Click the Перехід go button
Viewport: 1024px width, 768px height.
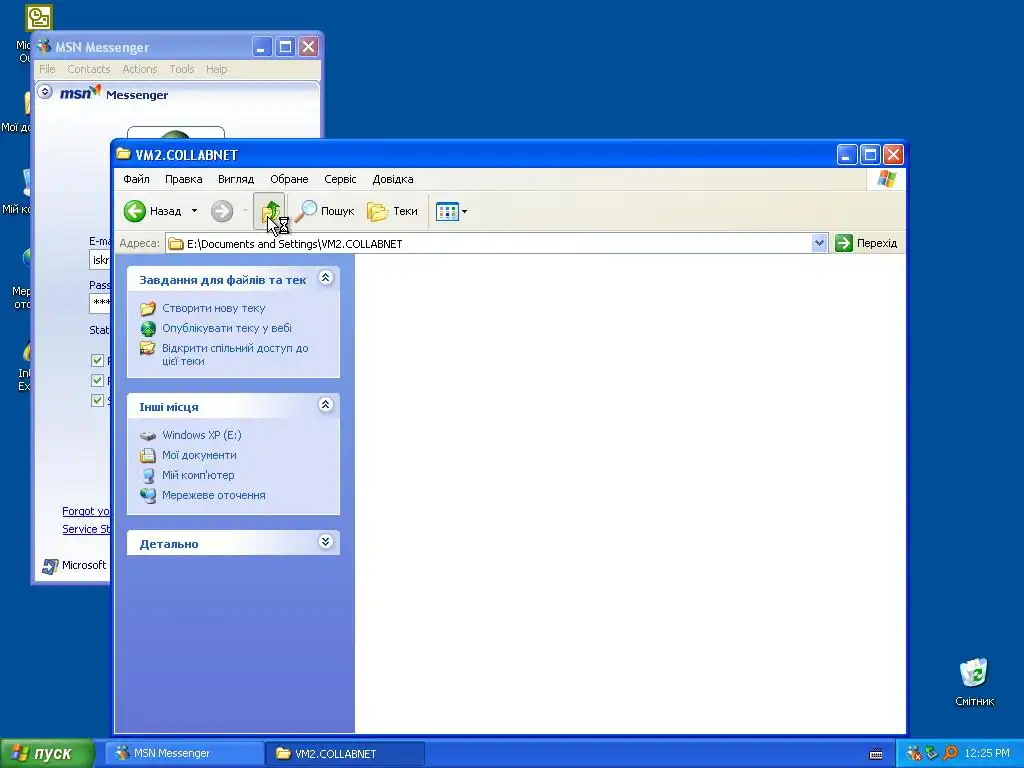tap(866, 243)
